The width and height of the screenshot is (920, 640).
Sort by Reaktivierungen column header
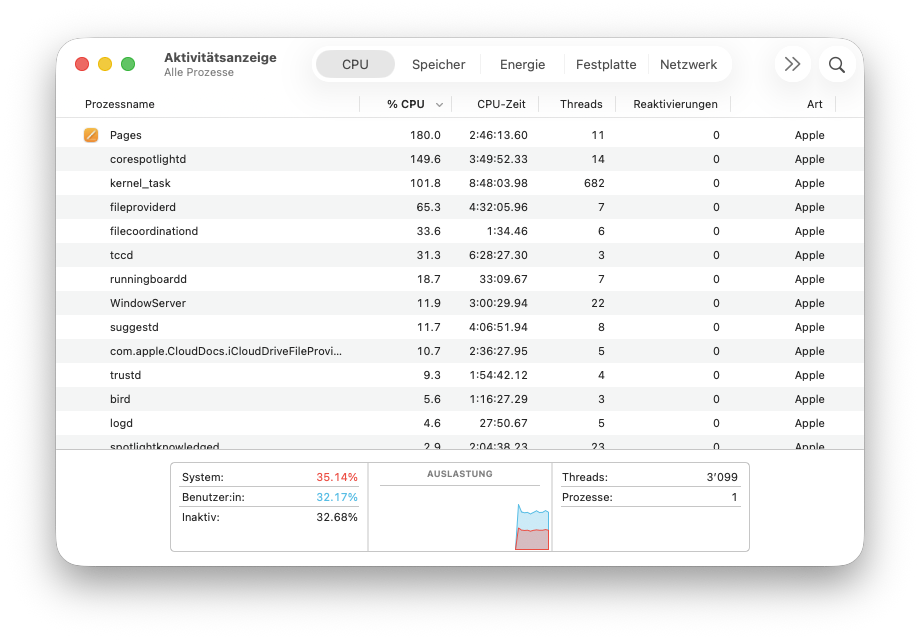pyautogui.click(x=675, y=104)
